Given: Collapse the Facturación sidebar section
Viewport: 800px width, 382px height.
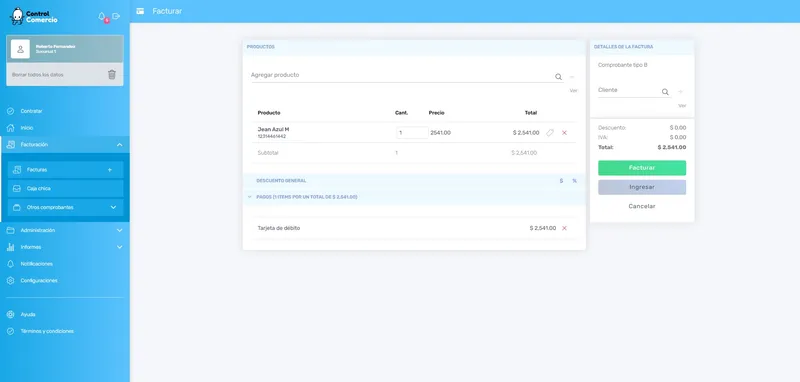Looking at the screenshot, I should point(119,145).
